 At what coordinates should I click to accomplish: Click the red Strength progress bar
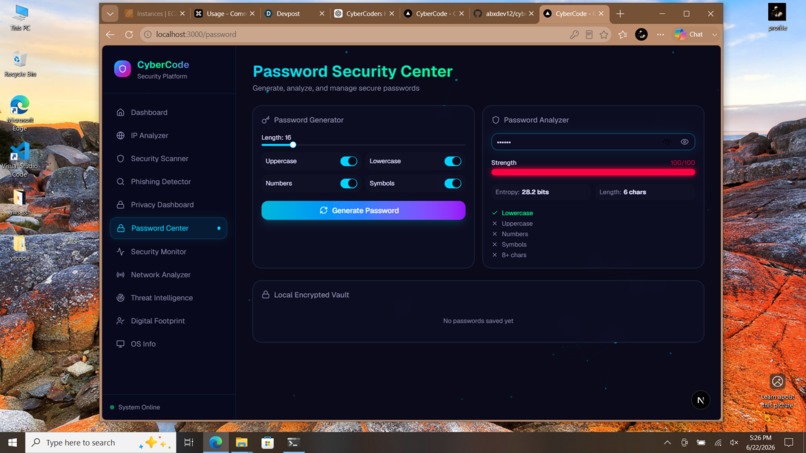[593, 172]
